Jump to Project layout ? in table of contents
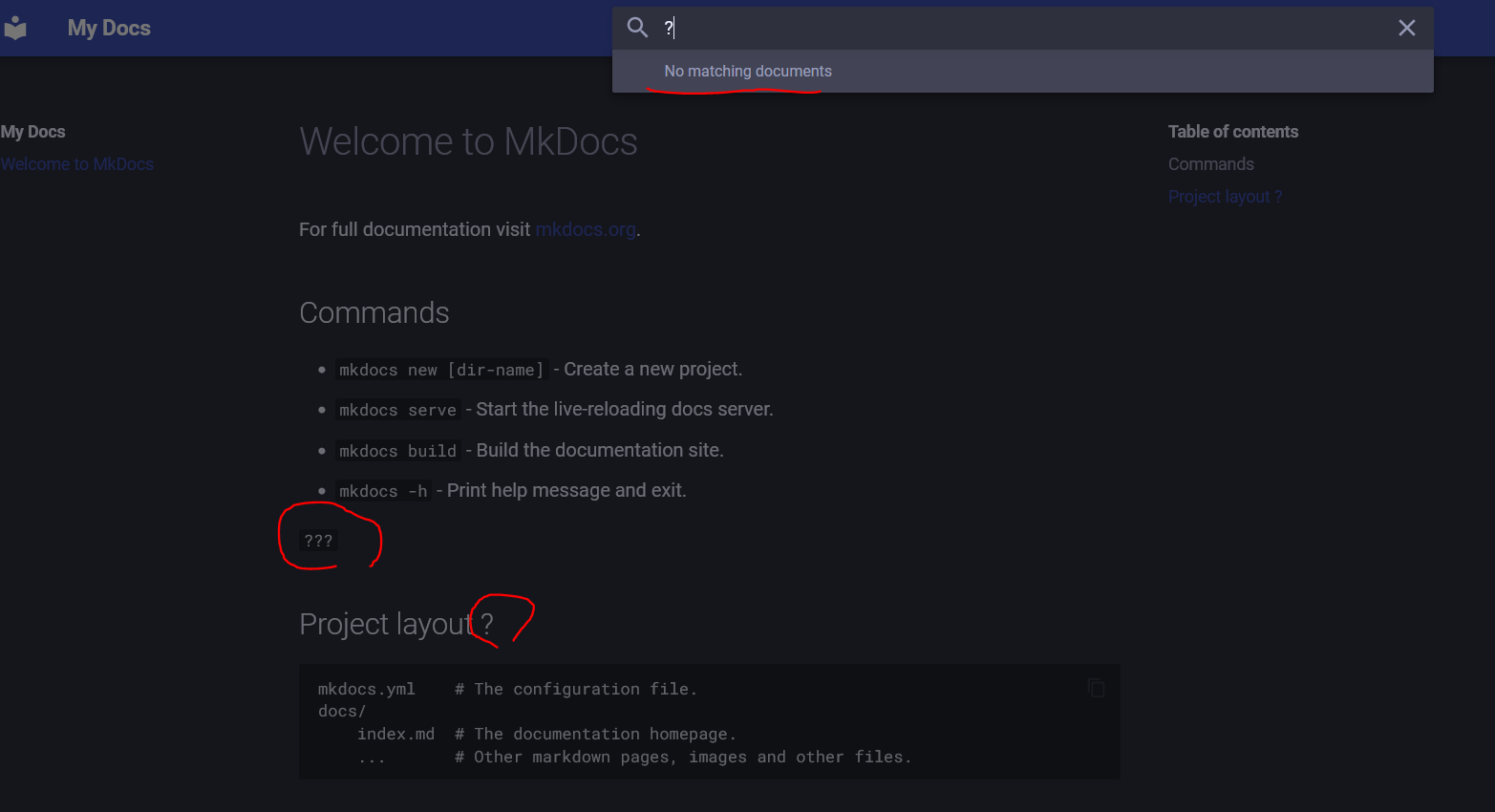 (1226, 197)
